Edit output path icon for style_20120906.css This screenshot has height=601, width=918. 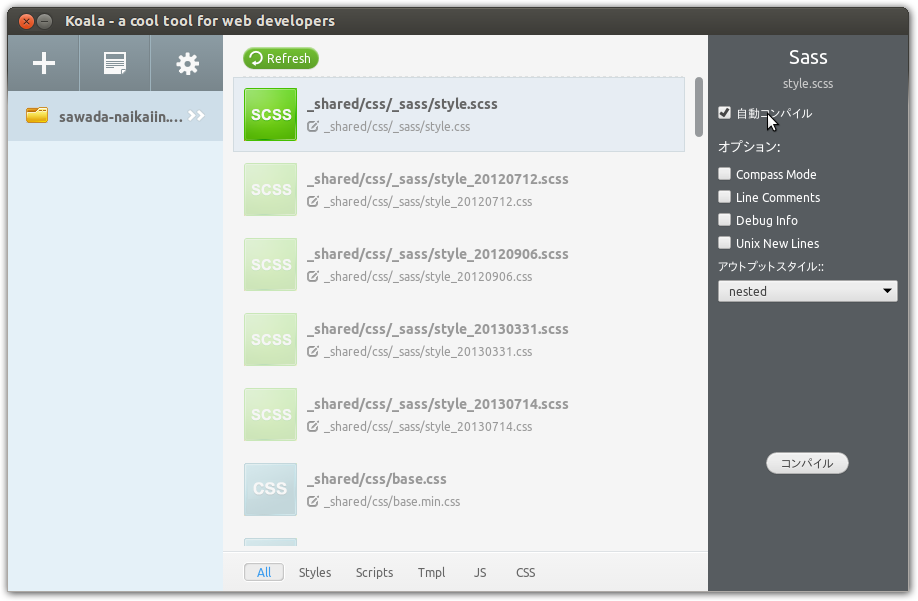point(313,276)
